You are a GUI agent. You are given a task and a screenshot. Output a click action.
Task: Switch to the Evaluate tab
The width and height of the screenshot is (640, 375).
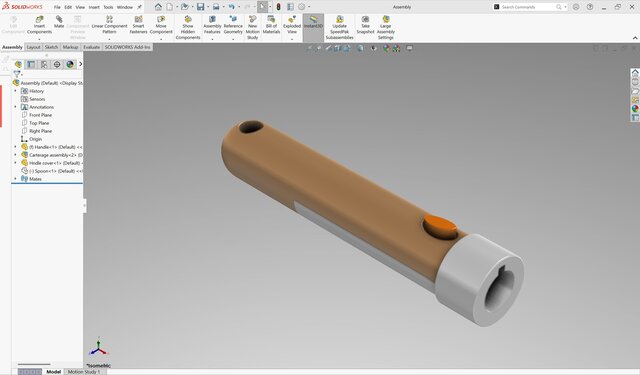(x=91, y=47)
